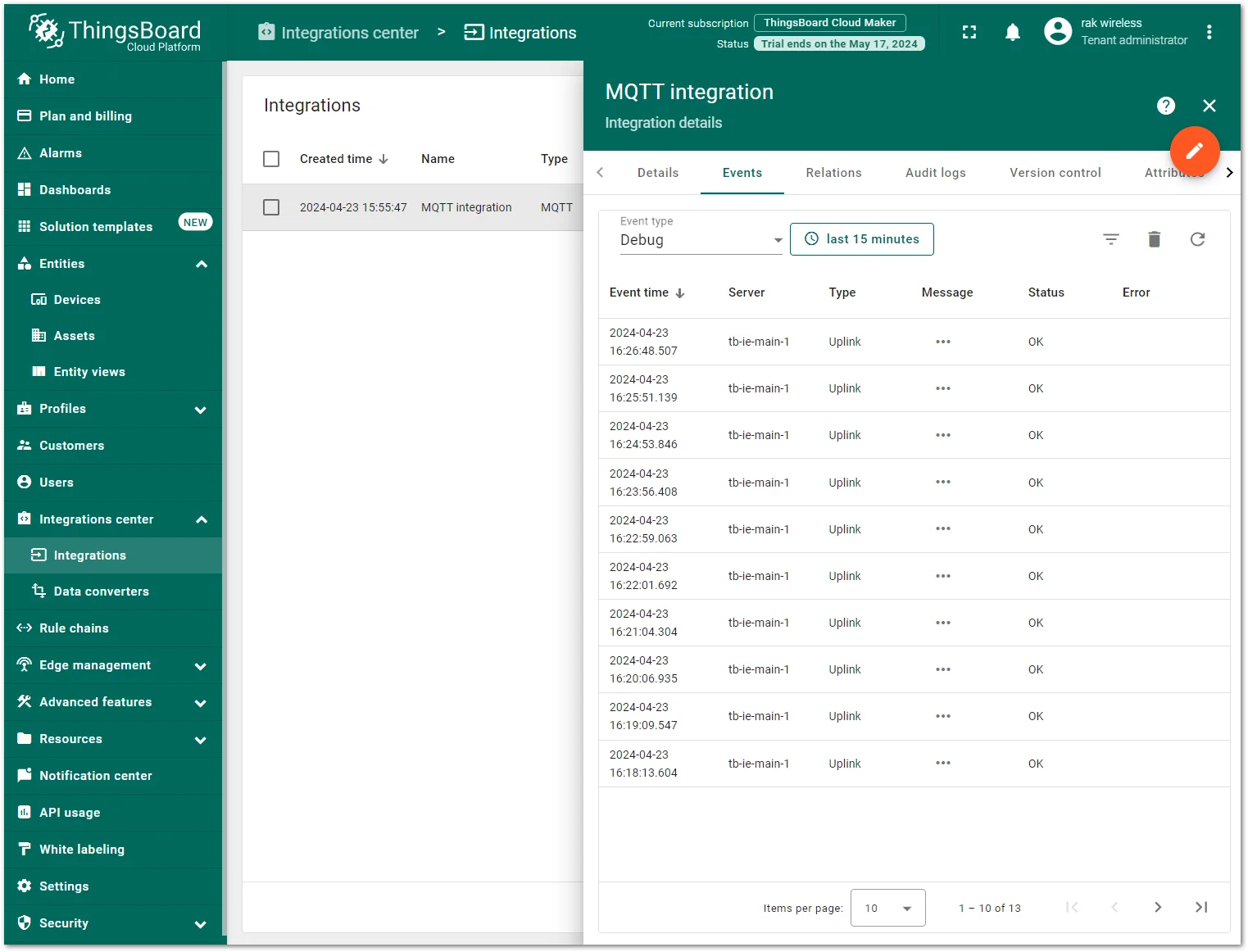1248x952 pixels.
Task: Expand the Edge management section
Action: coord(201,666)
